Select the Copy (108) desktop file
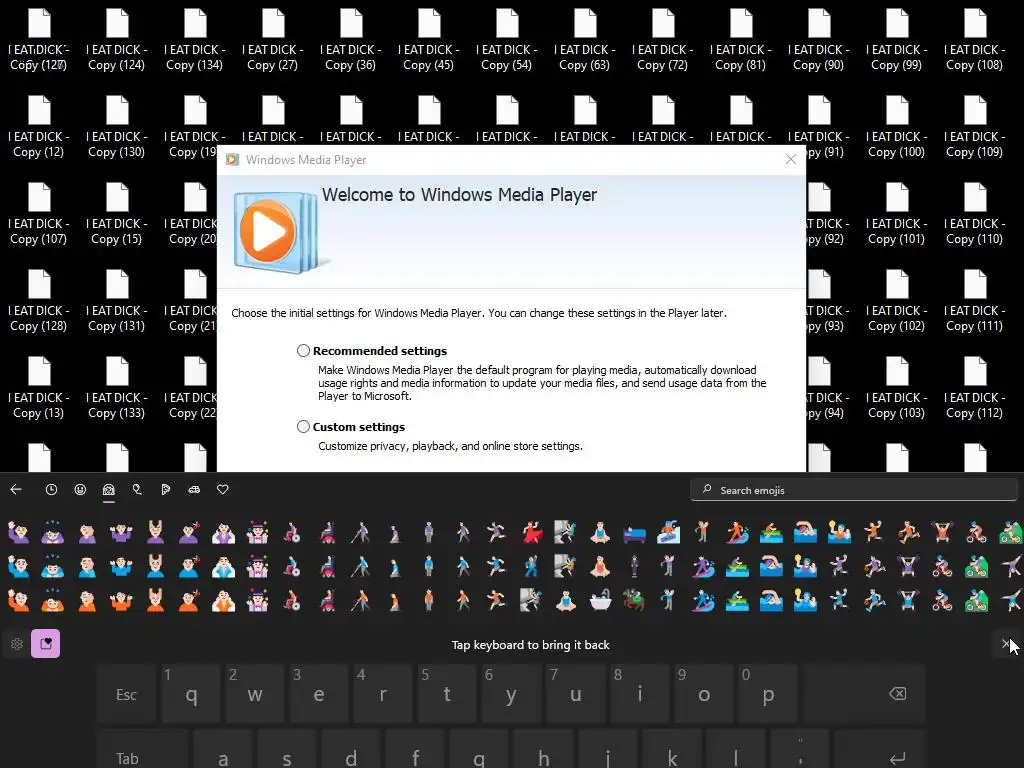 tap(974, 39)
